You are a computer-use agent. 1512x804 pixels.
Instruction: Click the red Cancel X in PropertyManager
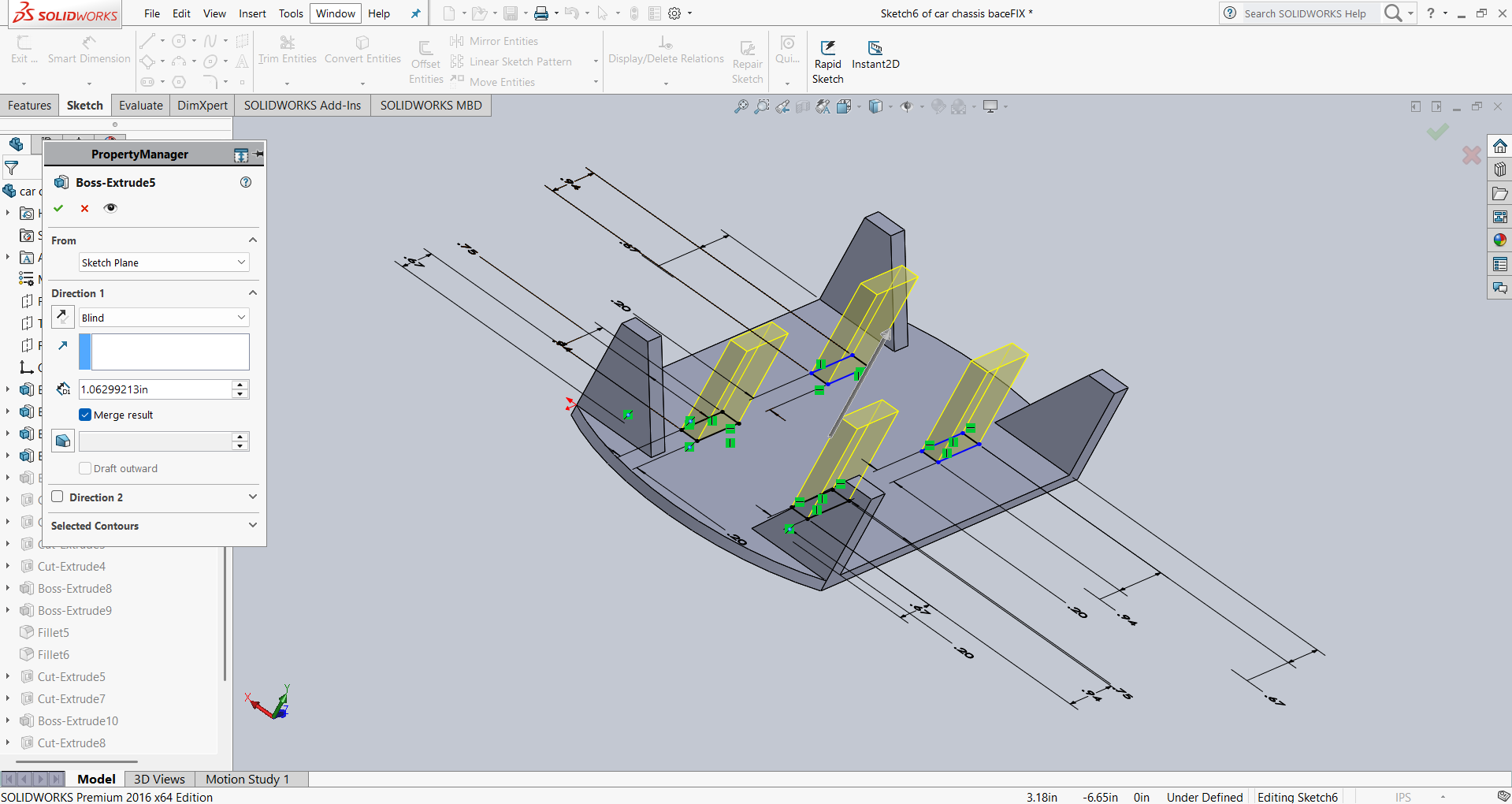pos(84,208)
